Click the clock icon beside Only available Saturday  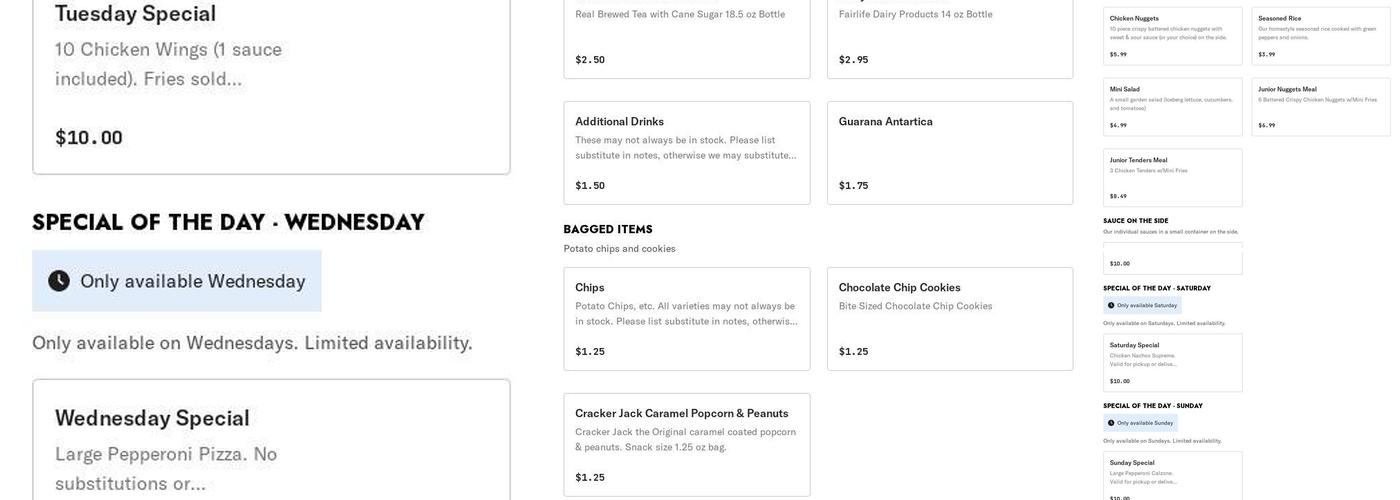coord(1111,305)
